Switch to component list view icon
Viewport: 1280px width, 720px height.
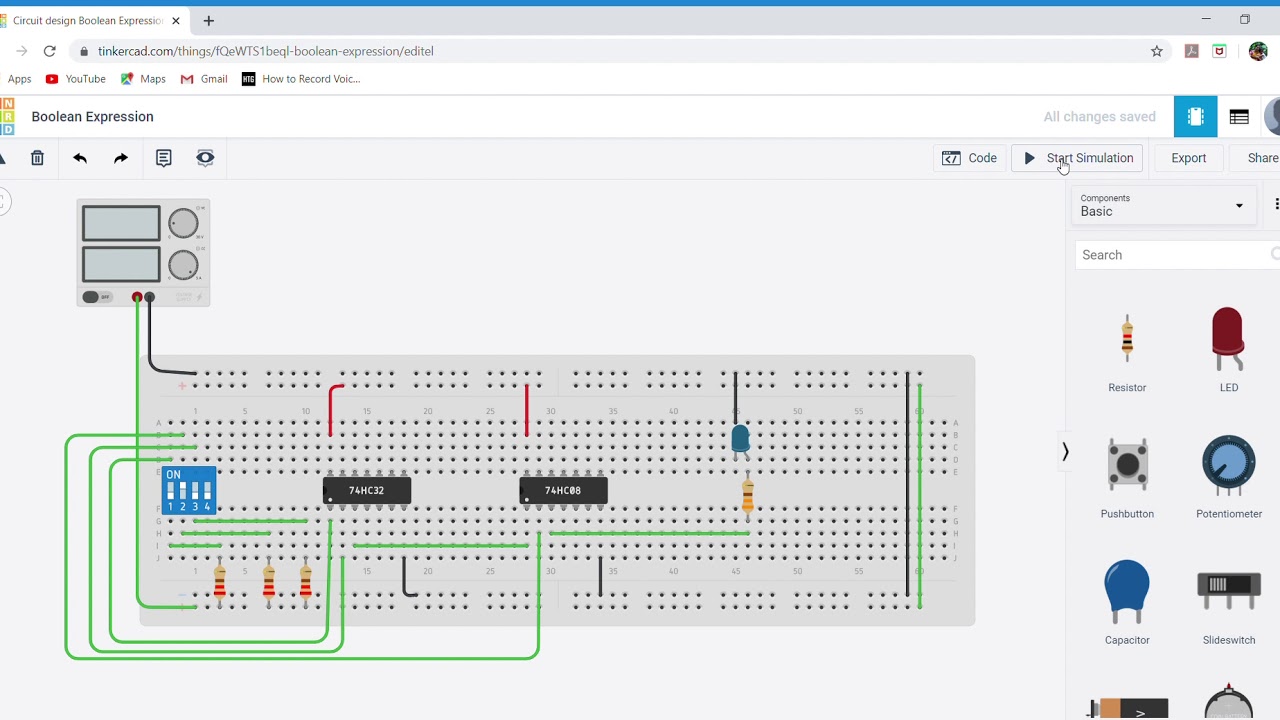[1239, 117]
